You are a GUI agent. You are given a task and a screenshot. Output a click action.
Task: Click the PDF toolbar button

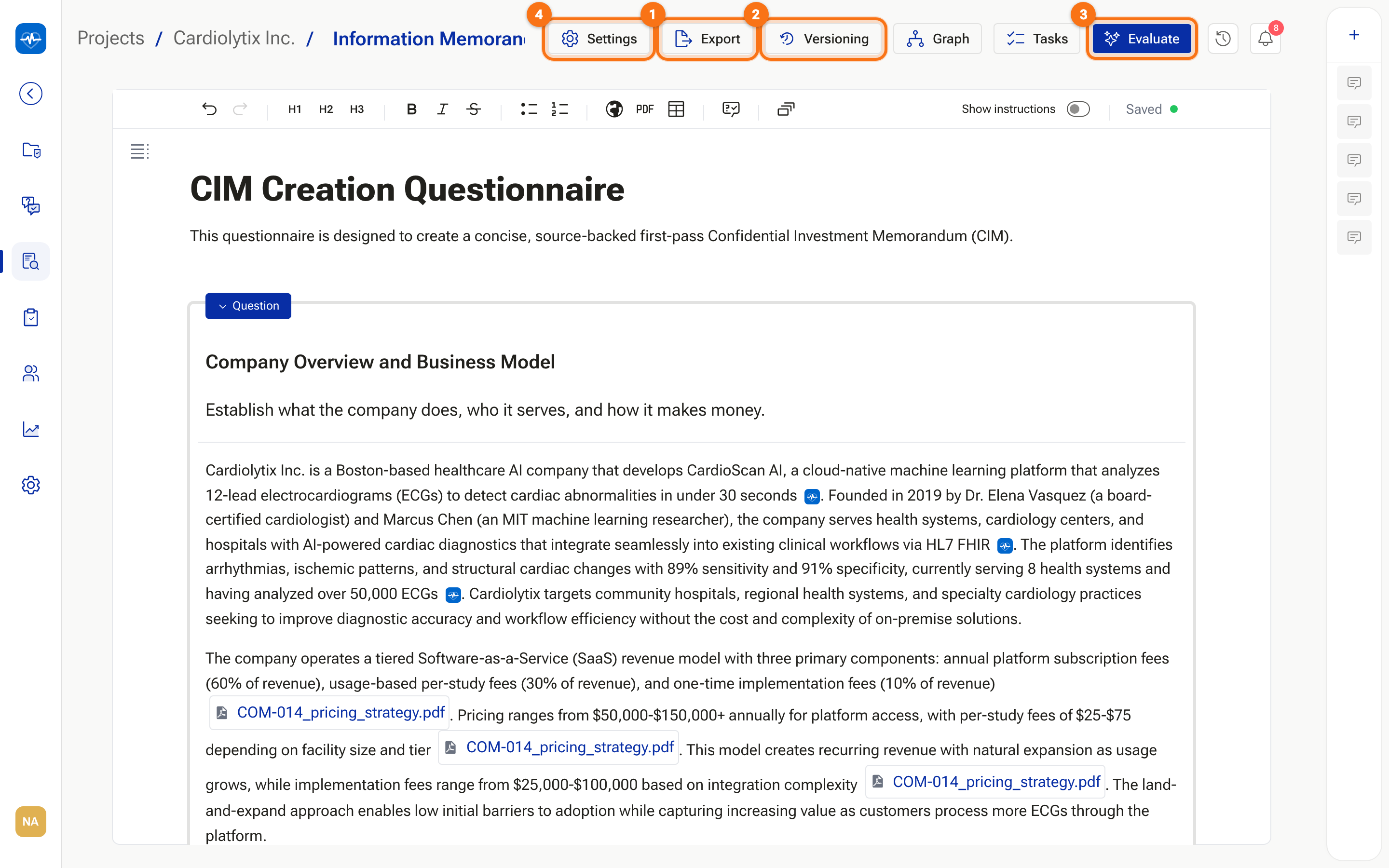(x=644, y=109)
